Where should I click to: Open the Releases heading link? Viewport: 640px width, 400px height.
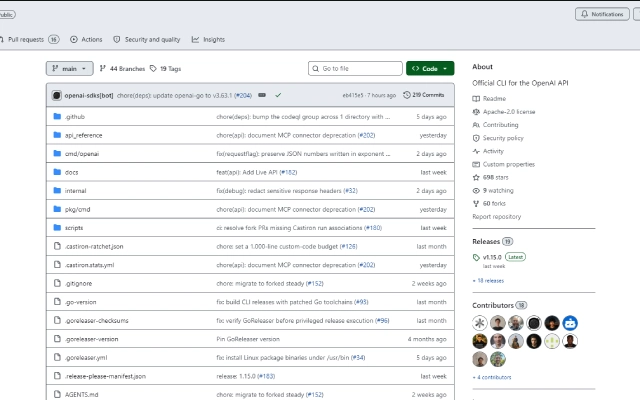[492, 242]
